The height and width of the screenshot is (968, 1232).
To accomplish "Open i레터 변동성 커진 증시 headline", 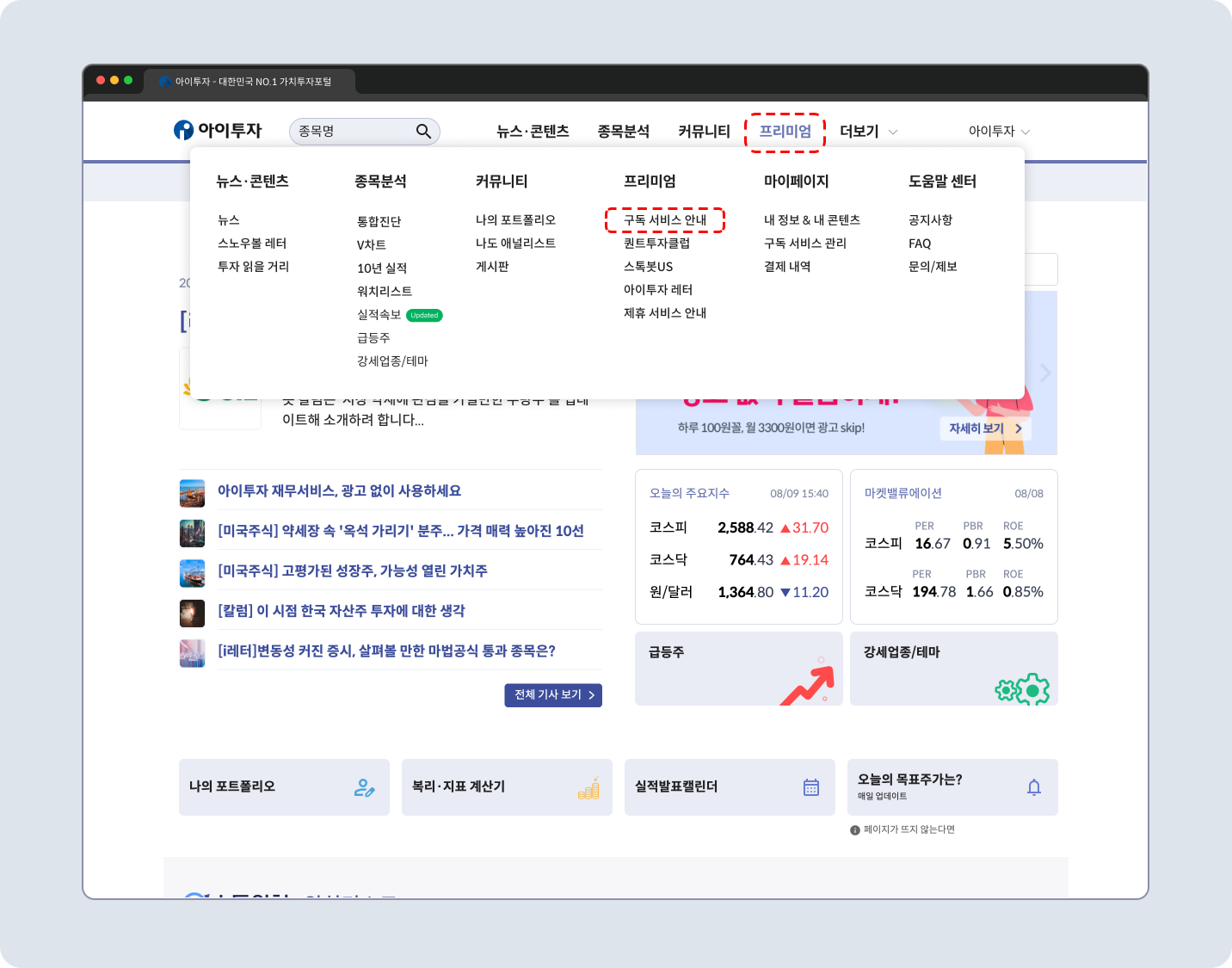I will (386, 651).
